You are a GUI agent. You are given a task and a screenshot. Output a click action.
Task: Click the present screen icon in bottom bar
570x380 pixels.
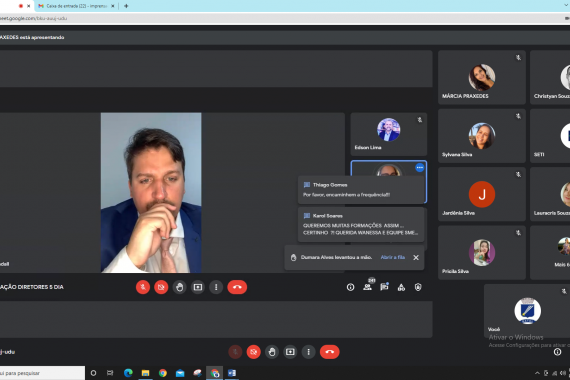(x=290, y=352)
